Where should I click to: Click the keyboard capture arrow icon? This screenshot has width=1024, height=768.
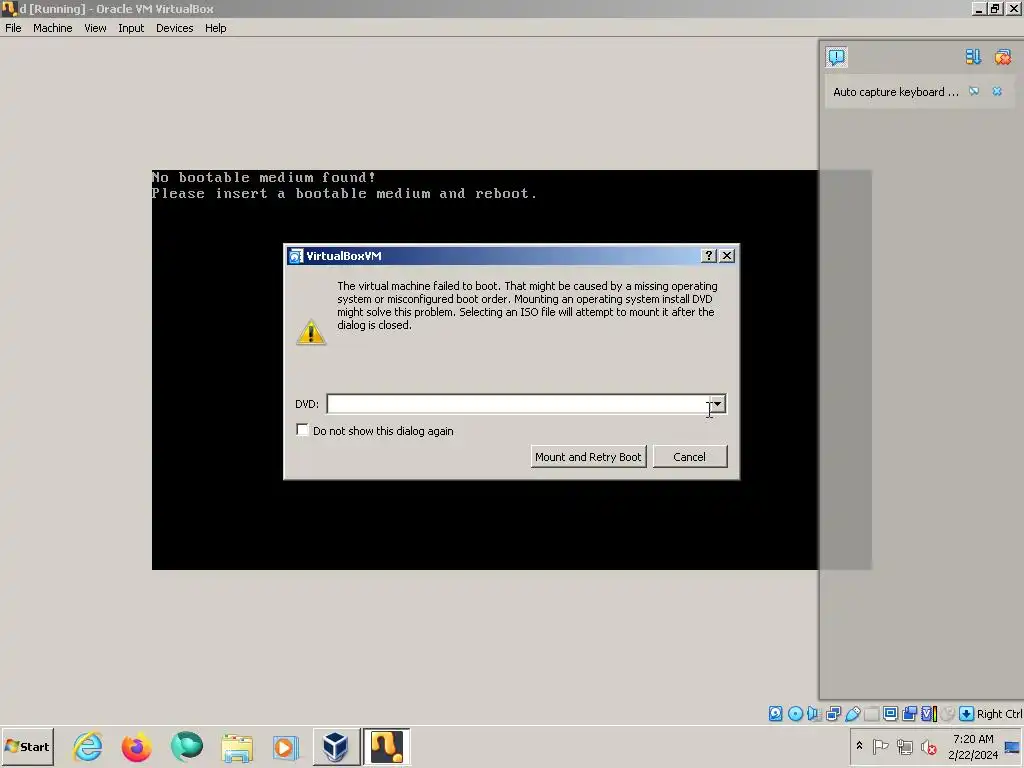tap(967, 714)
